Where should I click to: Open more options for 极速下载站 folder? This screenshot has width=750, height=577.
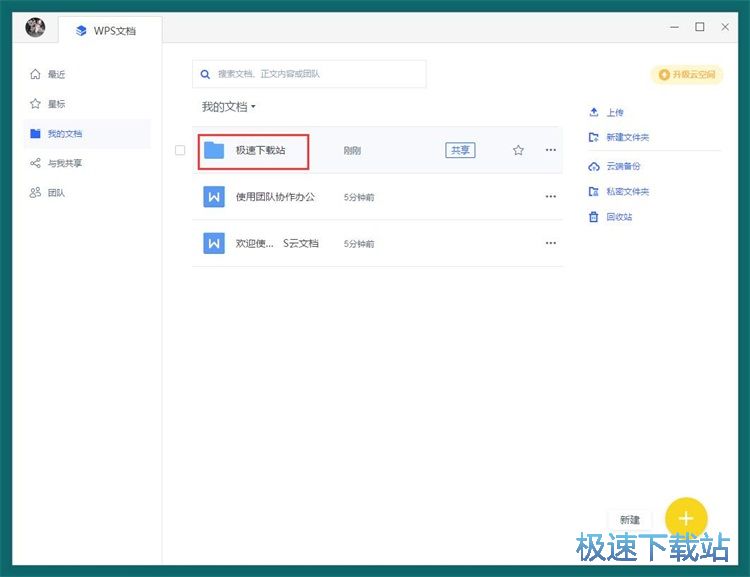coord(551,150)
